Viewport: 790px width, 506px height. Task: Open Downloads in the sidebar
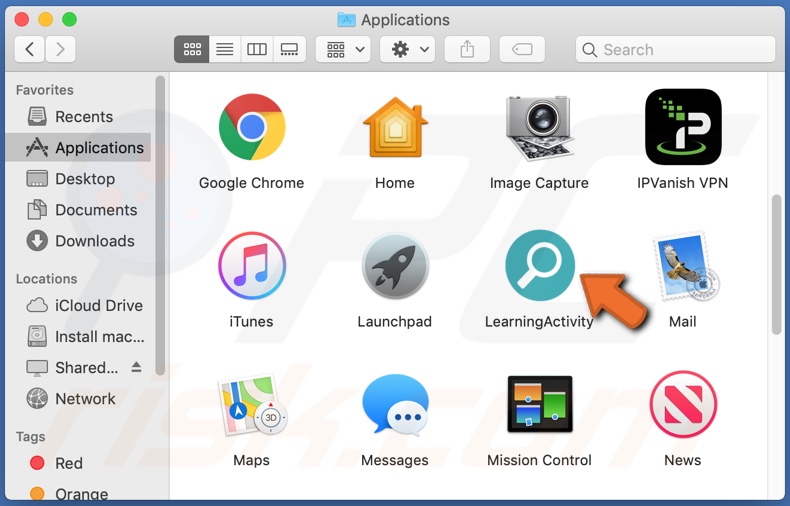[x=78, y=241]
